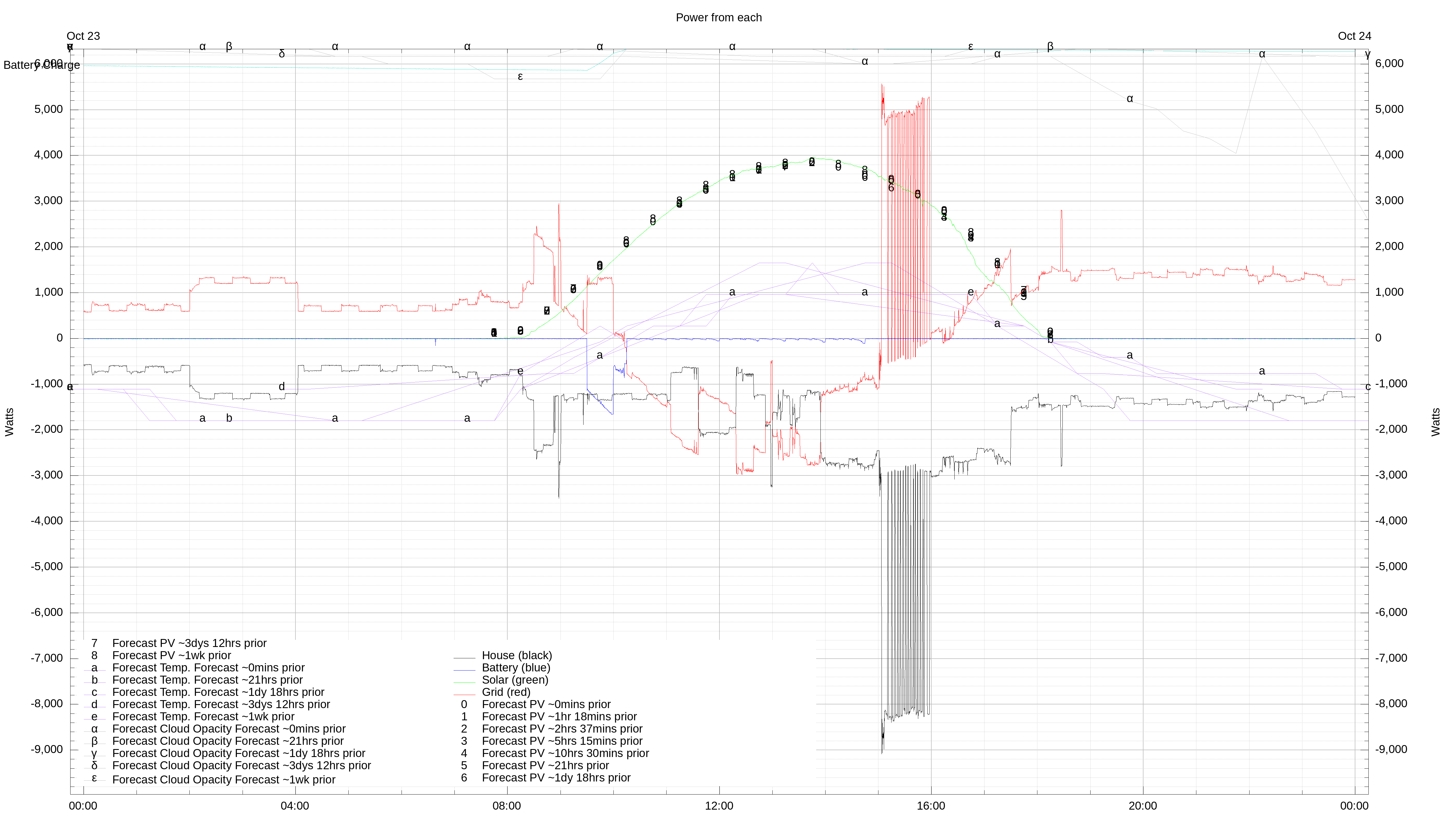Click the 12:00 time axis label
This screenshot has height=819, width=1456.
pyautogui.click(x=719, y=806)
